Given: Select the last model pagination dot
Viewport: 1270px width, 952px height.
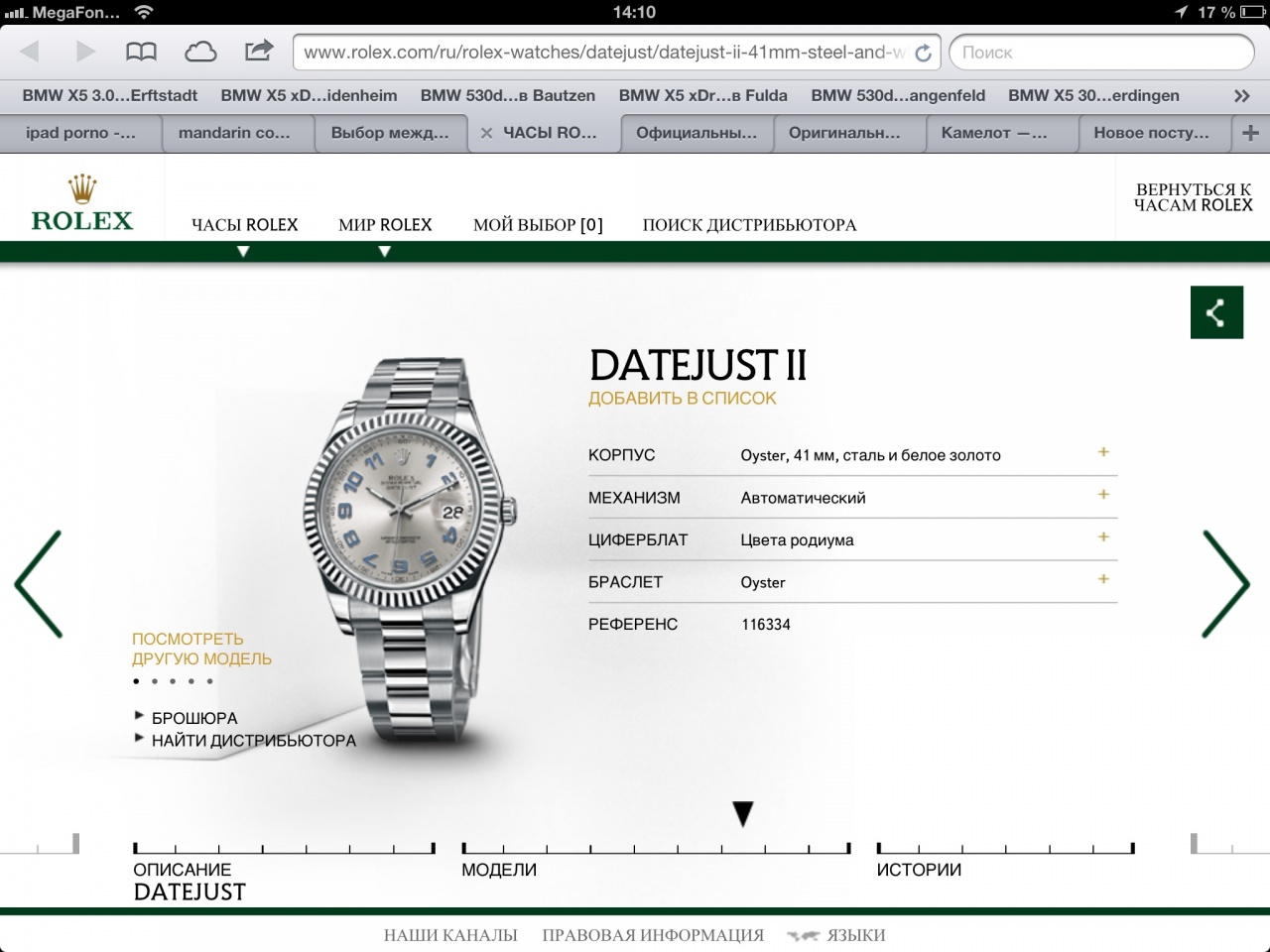Looking at the screenshot, I should [209, 681].
